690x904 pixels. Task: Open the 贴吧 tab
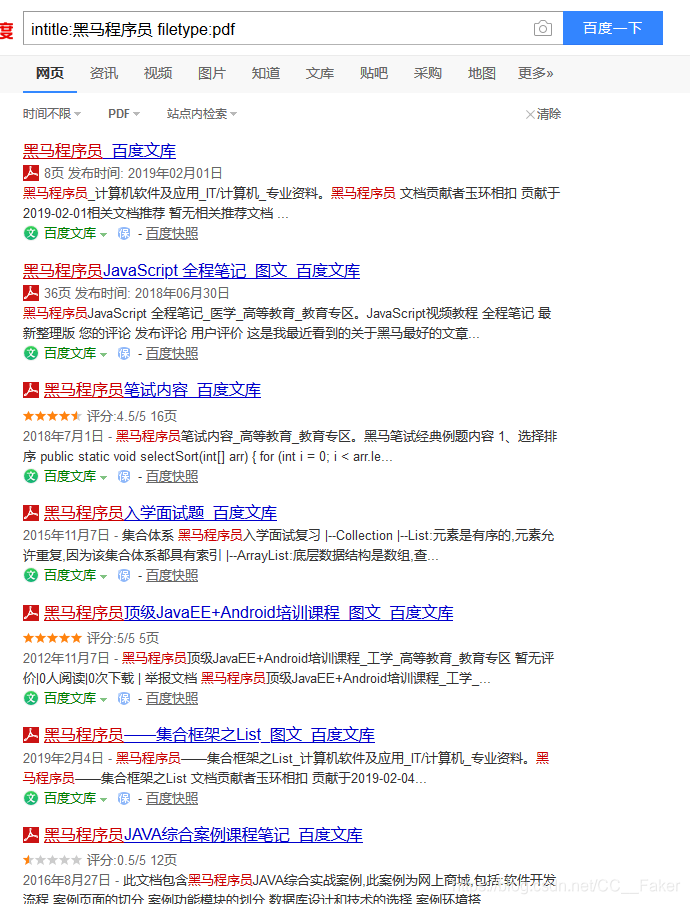374,73
